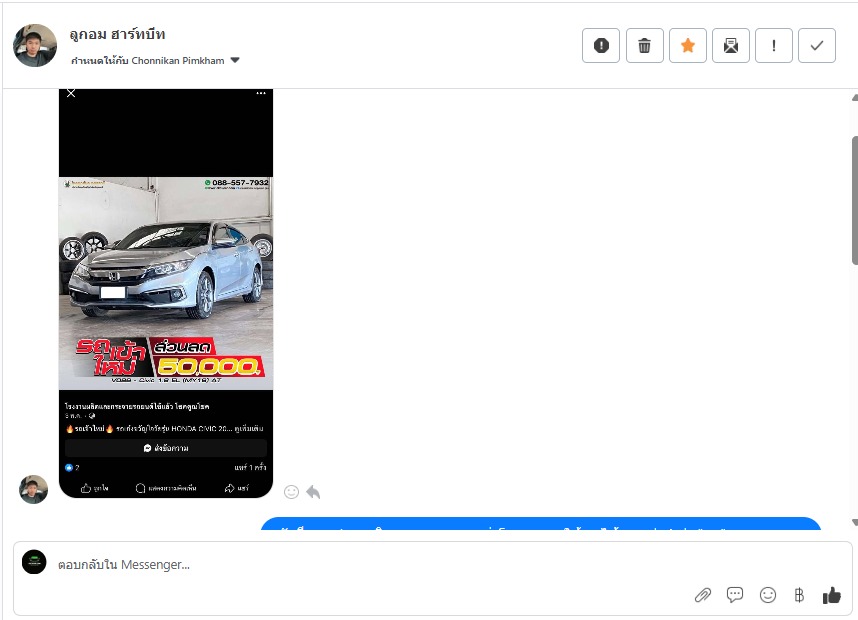Reply to the shared car post message
Image resolution: width=858 pixels, height=620 pixels.
(313, 492)
